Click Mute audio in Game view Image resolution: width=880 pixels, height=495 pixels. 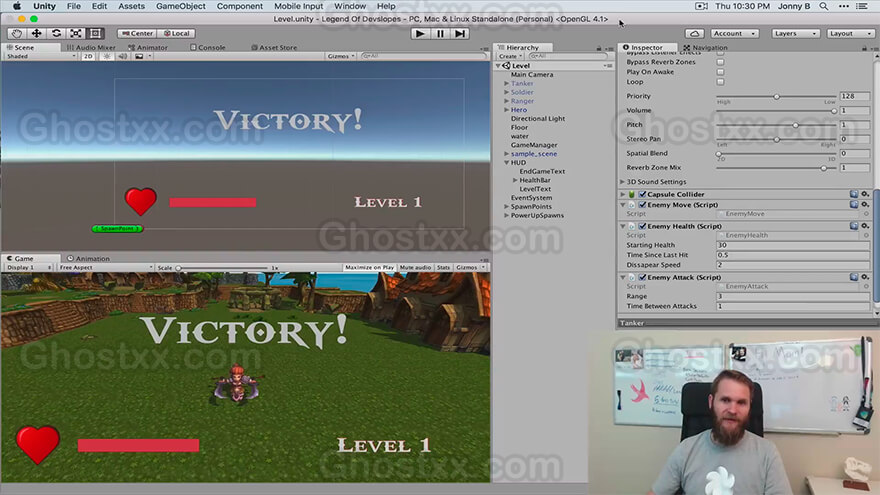pos(415,268)
